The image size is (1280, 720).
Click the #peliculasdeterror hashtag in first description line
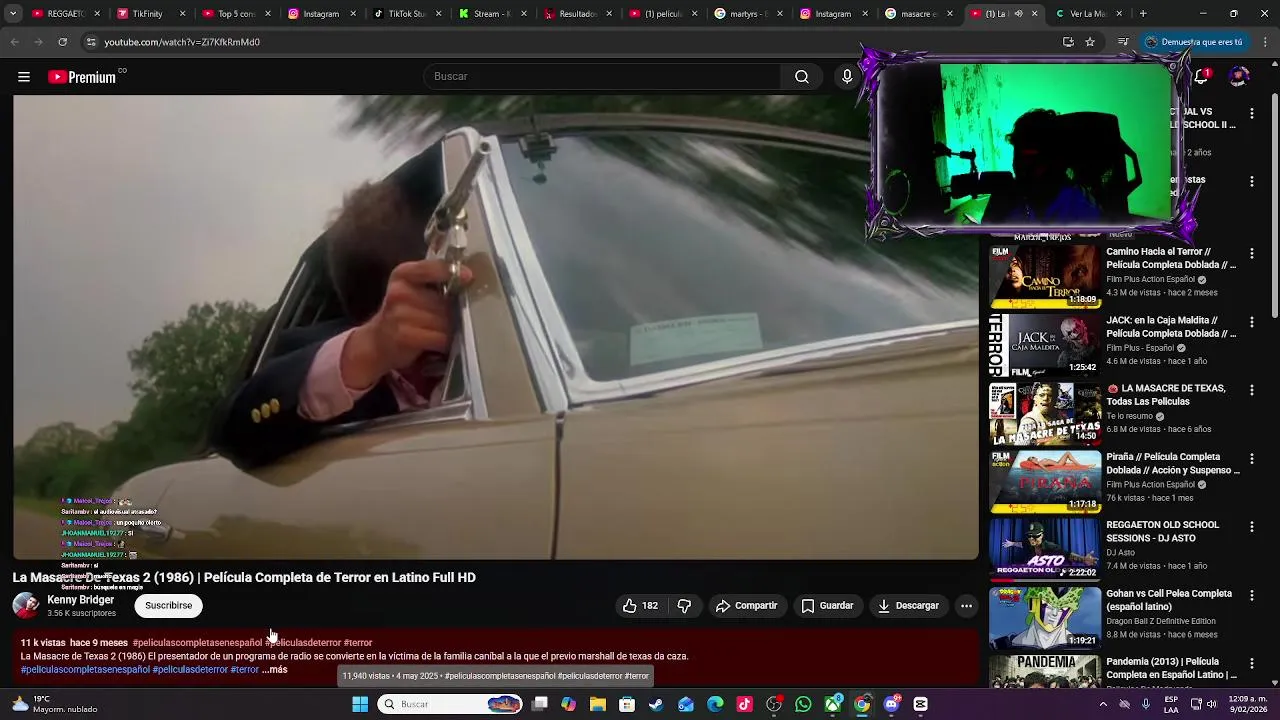coord(303,643)
